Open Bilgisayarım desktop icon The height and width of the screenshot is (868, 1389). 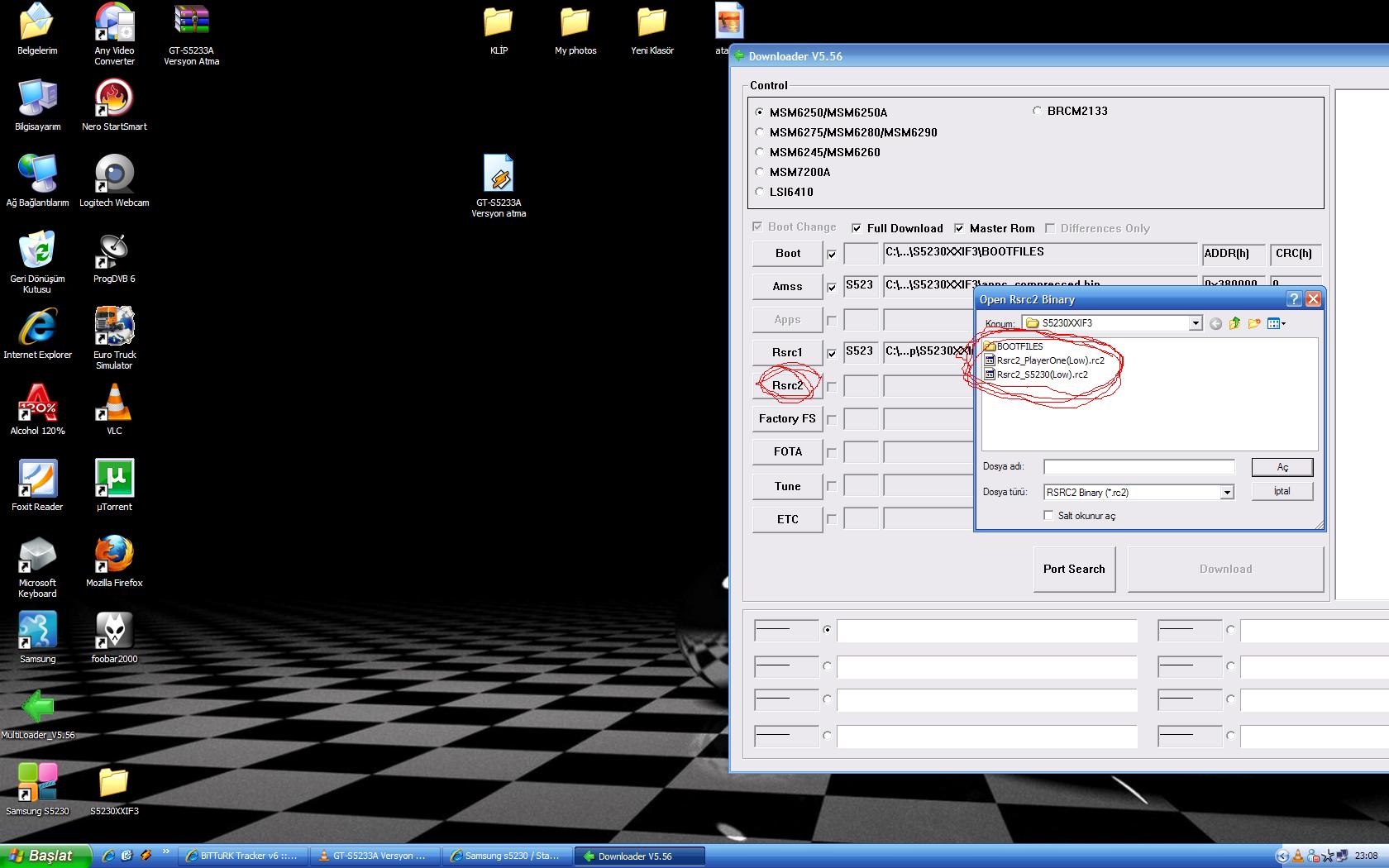(37, 105)
